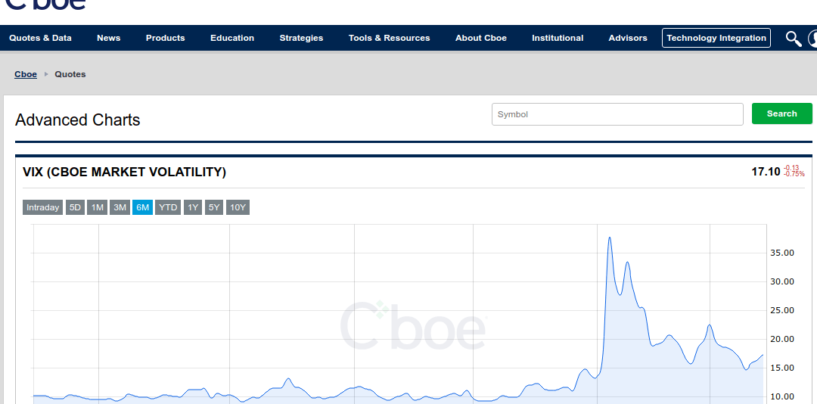Screen dimensions: 817x404
Task: Open the Products menu
Action: coord(165,38)
